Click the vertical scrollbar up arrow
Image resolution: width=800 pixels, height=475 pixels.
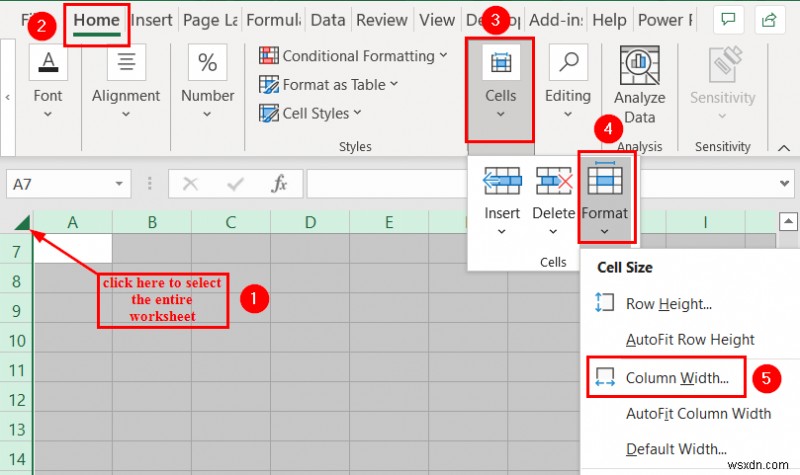(x=788, y=221)
